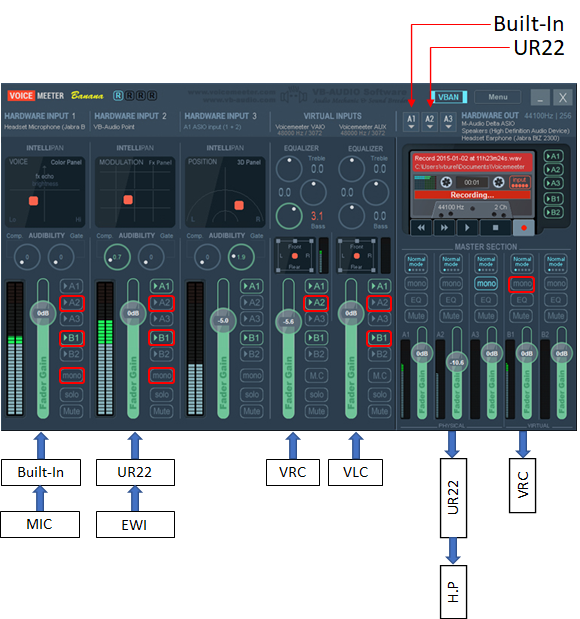Expand the A1 hardware out device list

click(x=411, y=122)
